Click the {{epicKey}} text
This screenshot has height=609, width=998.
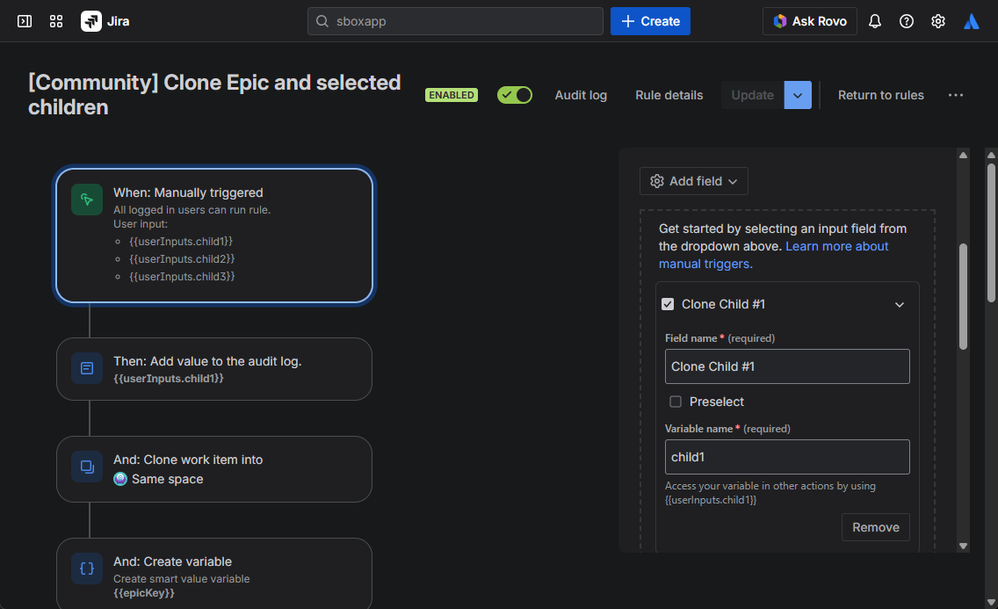[x=144, y=593]
